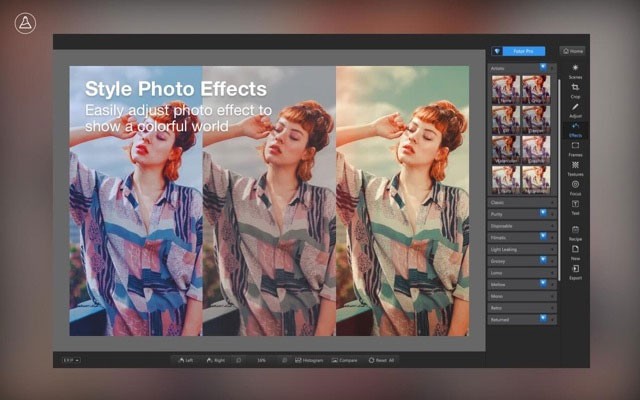This screenshot has width=640, height=400.
Task: Open the Adjust tool
Action: tap(575, 108)
